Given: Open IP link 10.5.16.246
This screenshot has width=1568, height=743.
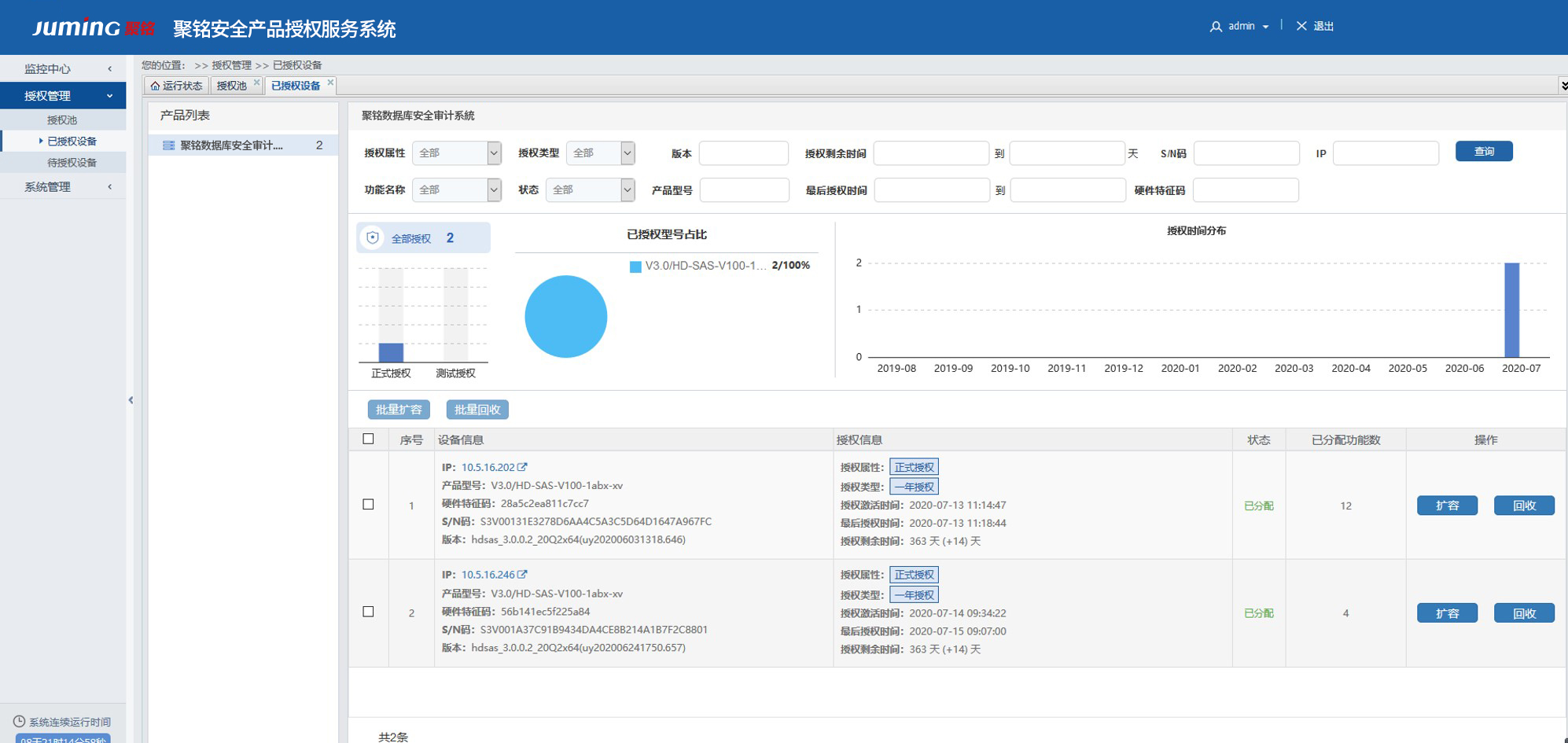Looking at the screenshot, I should tap(488, 575).
